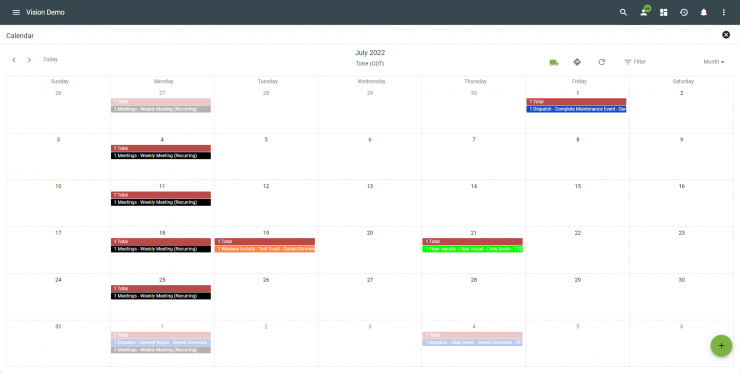The height and width of the screenshot is (373, 740).
Task: Open the dashboard layout icon
Action: click(664, 12)
